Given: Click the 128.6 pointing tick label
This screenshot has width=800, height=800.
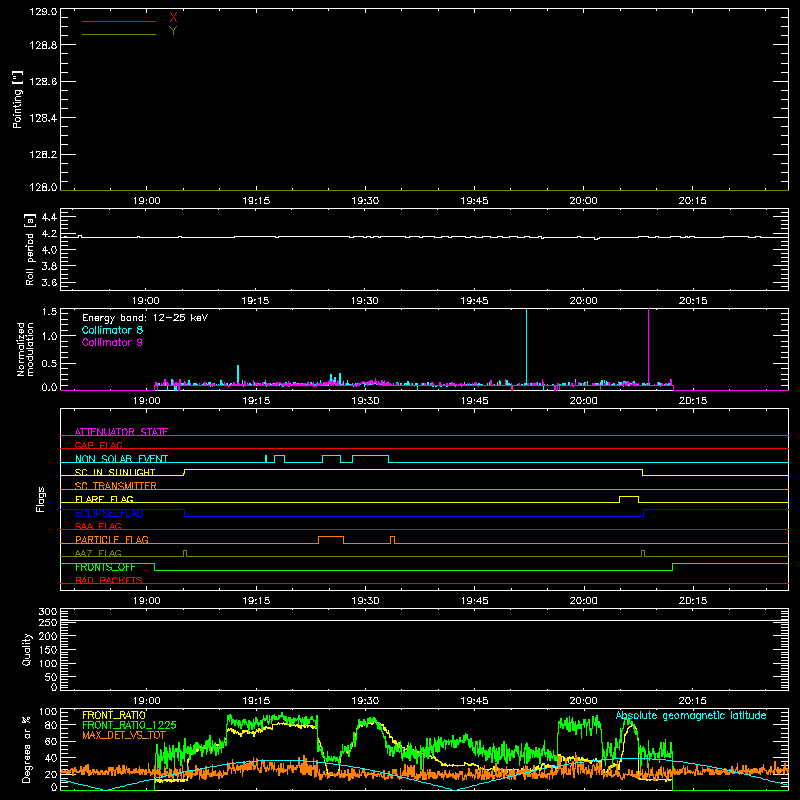Looking at the screenshot, I should (43, 82).
